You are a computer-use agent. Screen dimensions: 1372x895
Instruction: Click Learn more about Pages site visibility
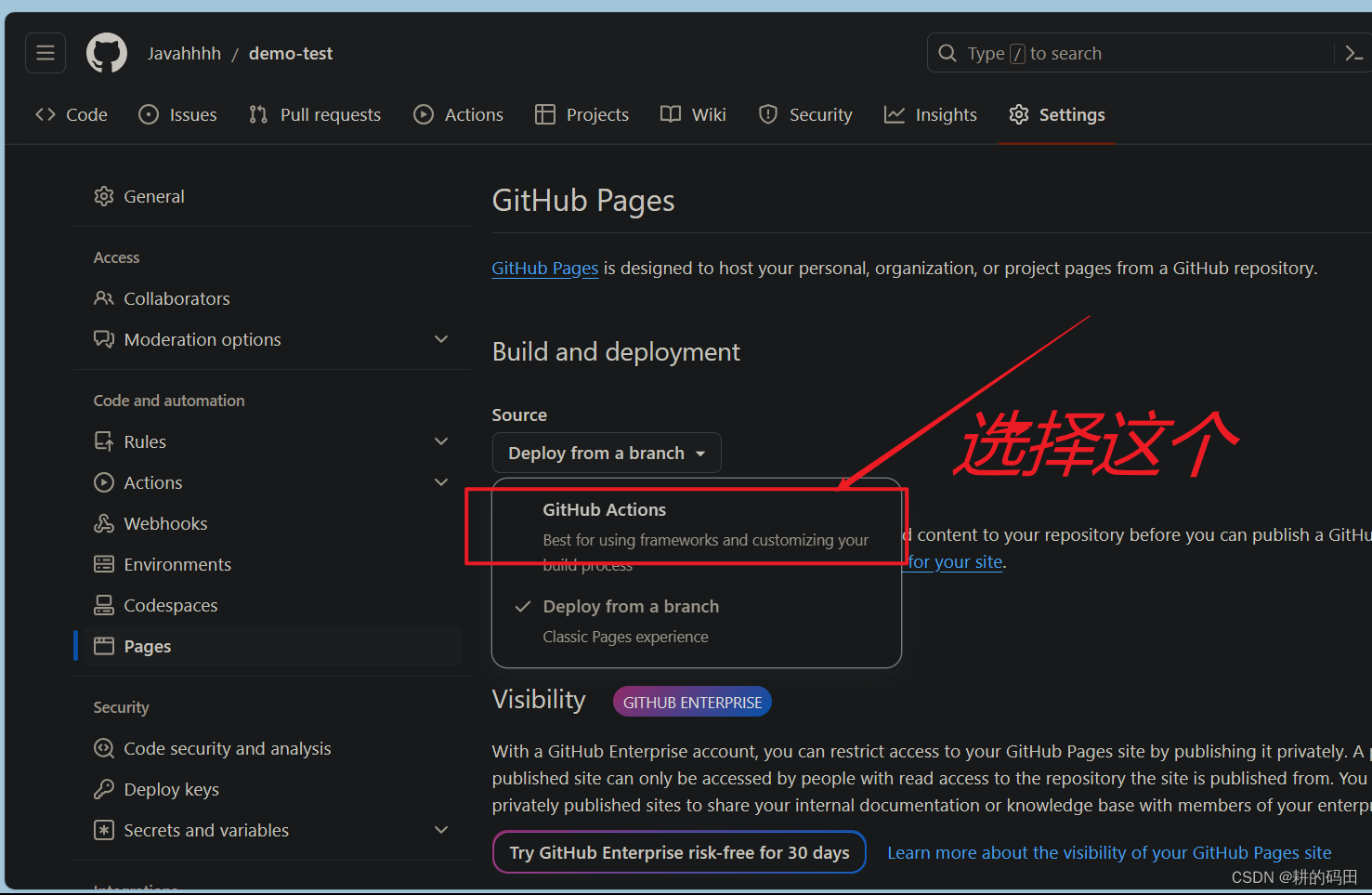tap(1109, 852)
